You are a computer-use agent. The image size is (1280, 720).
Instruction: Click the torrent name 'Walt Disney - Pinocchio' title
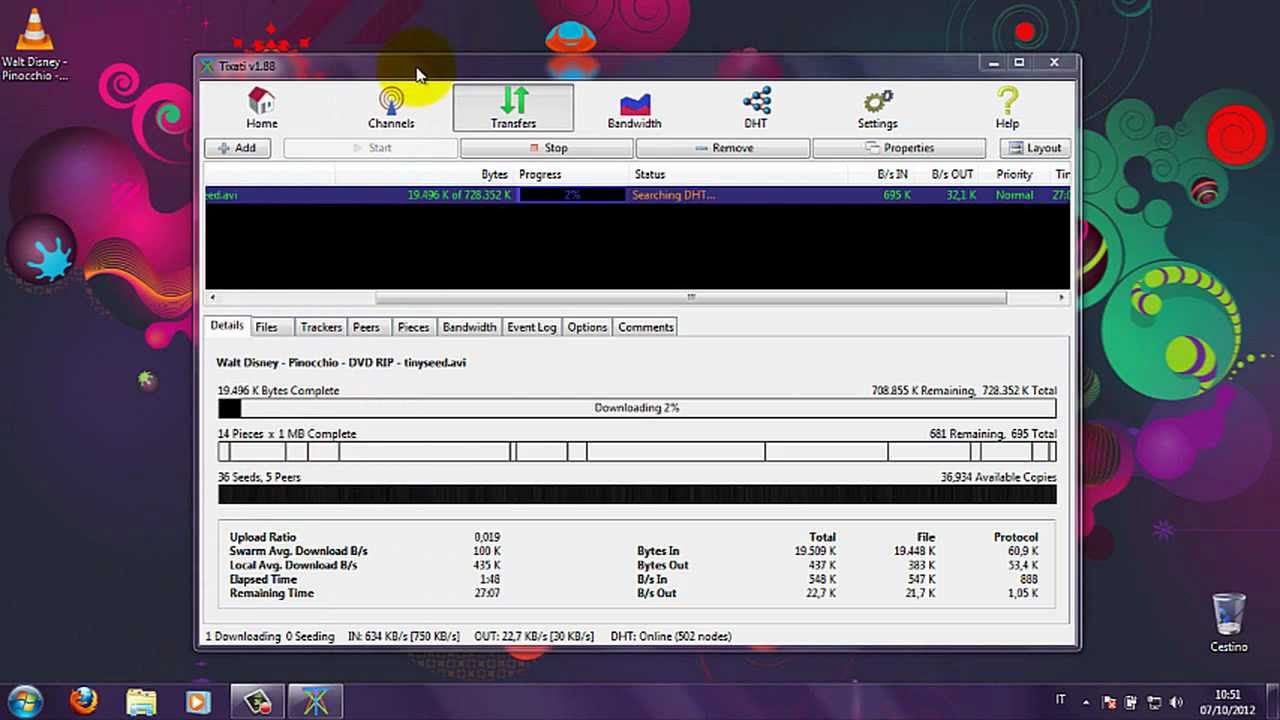pyautogui.click(x=341, y=362)
